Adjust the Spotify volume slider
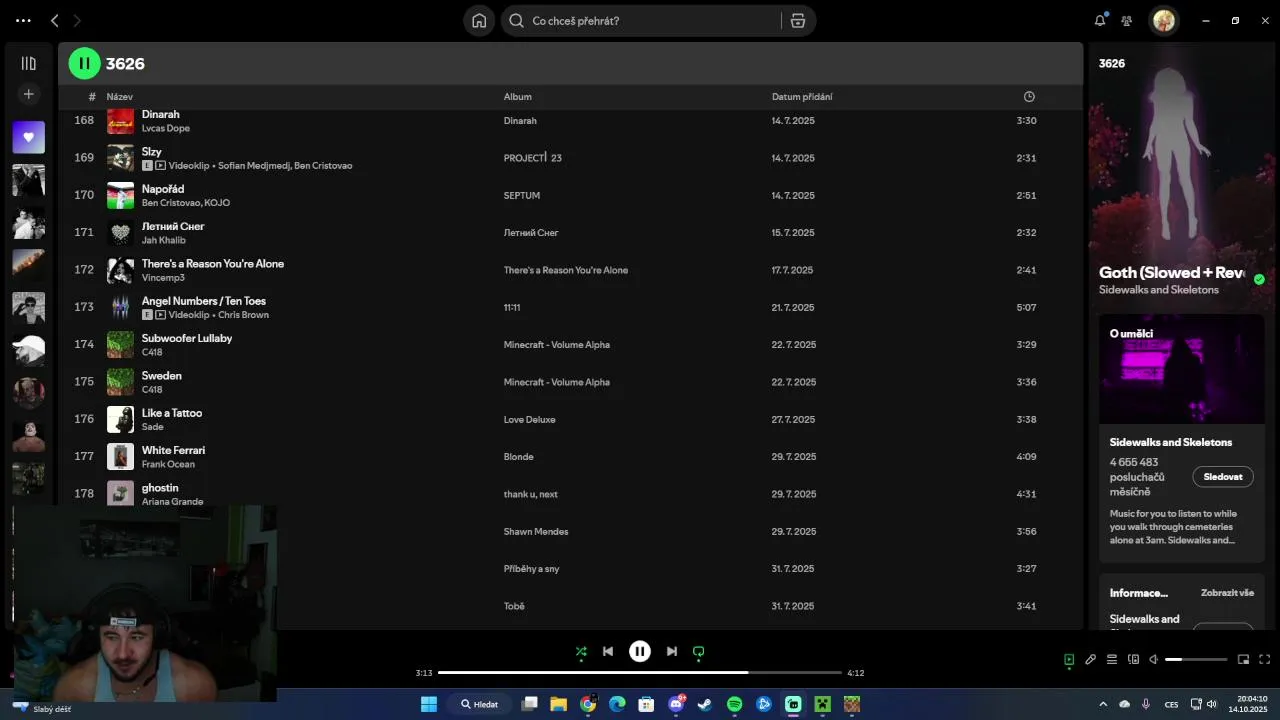The image size is (1280, 720). [x=1196, y=659]
